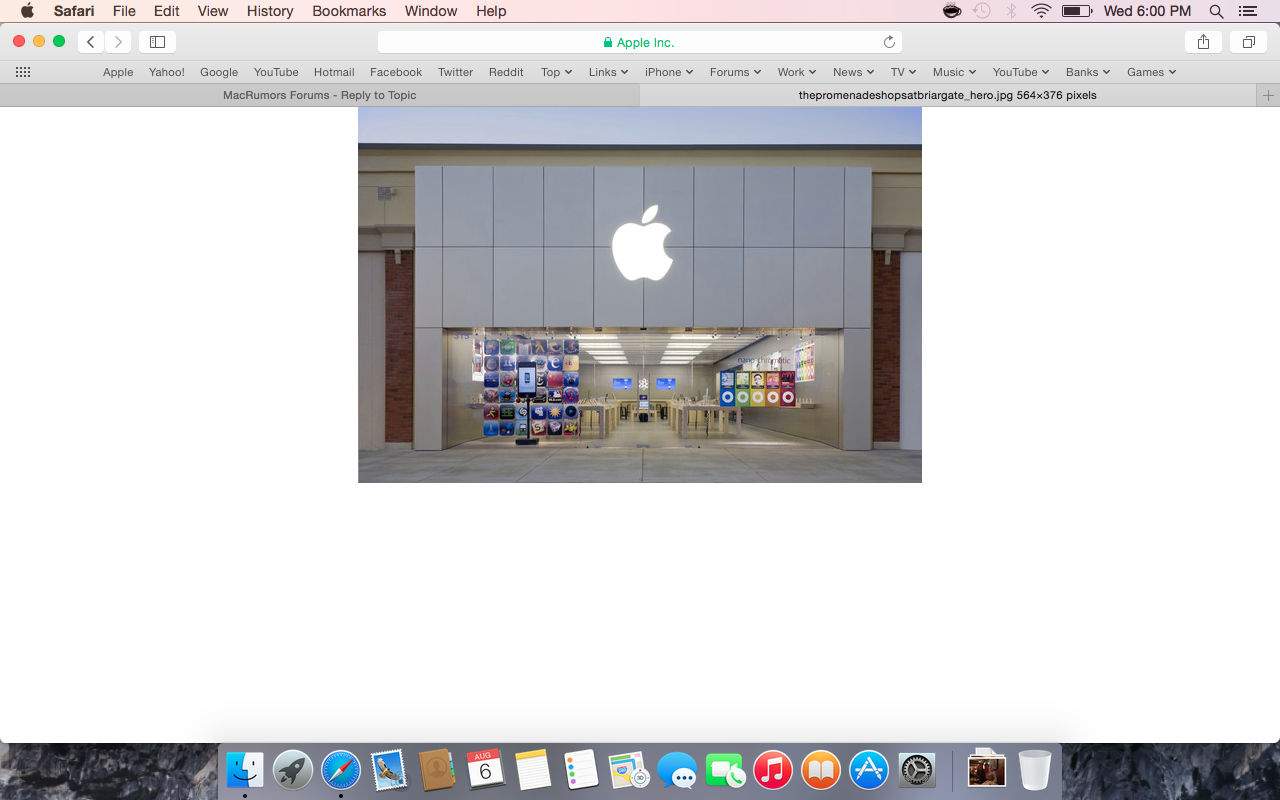Open the Twitter bookmark
This screenshot has width=1280, height=800.
tap(455, 72)
